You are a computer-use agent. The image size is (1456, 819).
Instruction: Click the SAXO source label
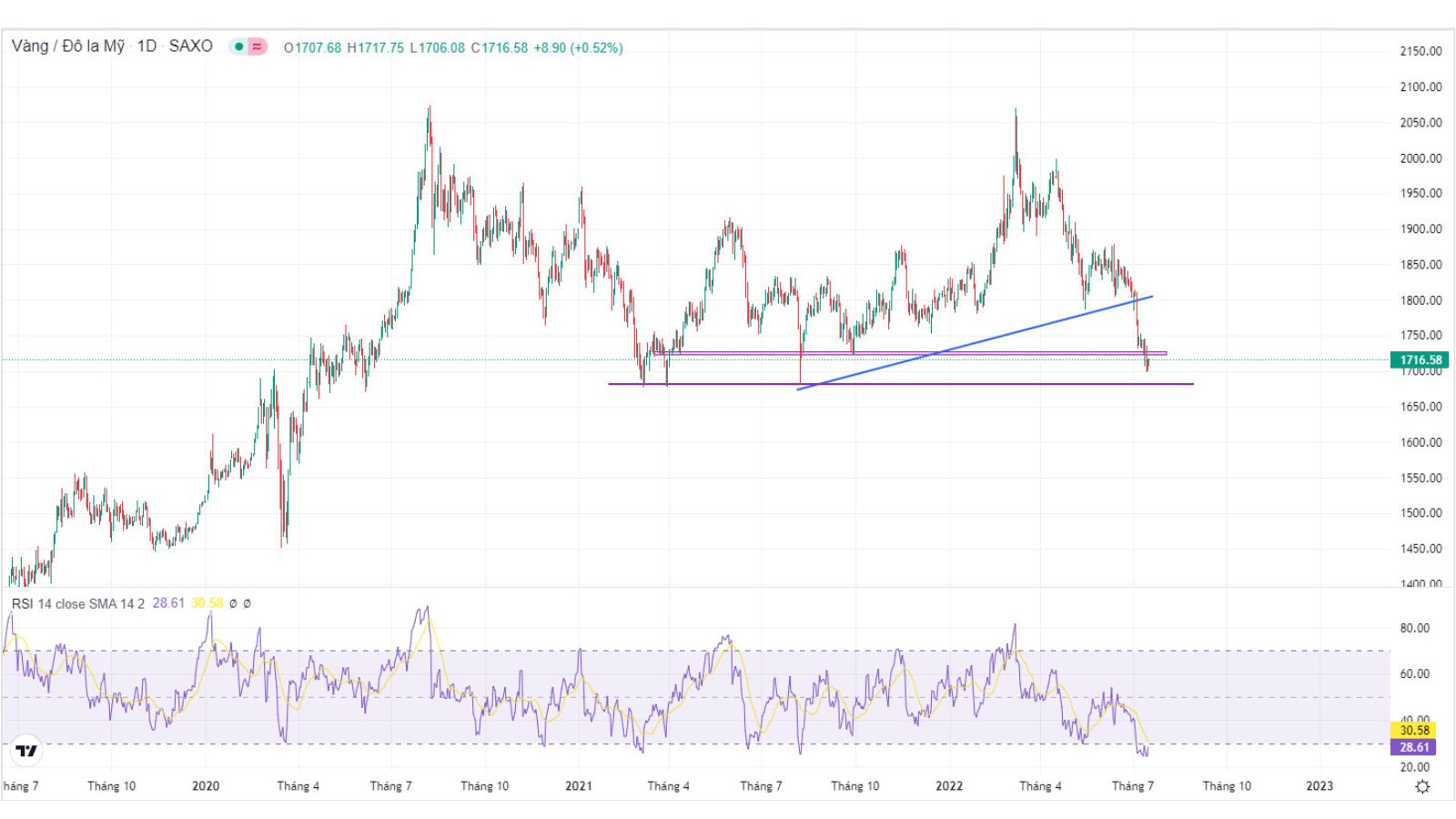pyautogui.click(x=191, y=46)
